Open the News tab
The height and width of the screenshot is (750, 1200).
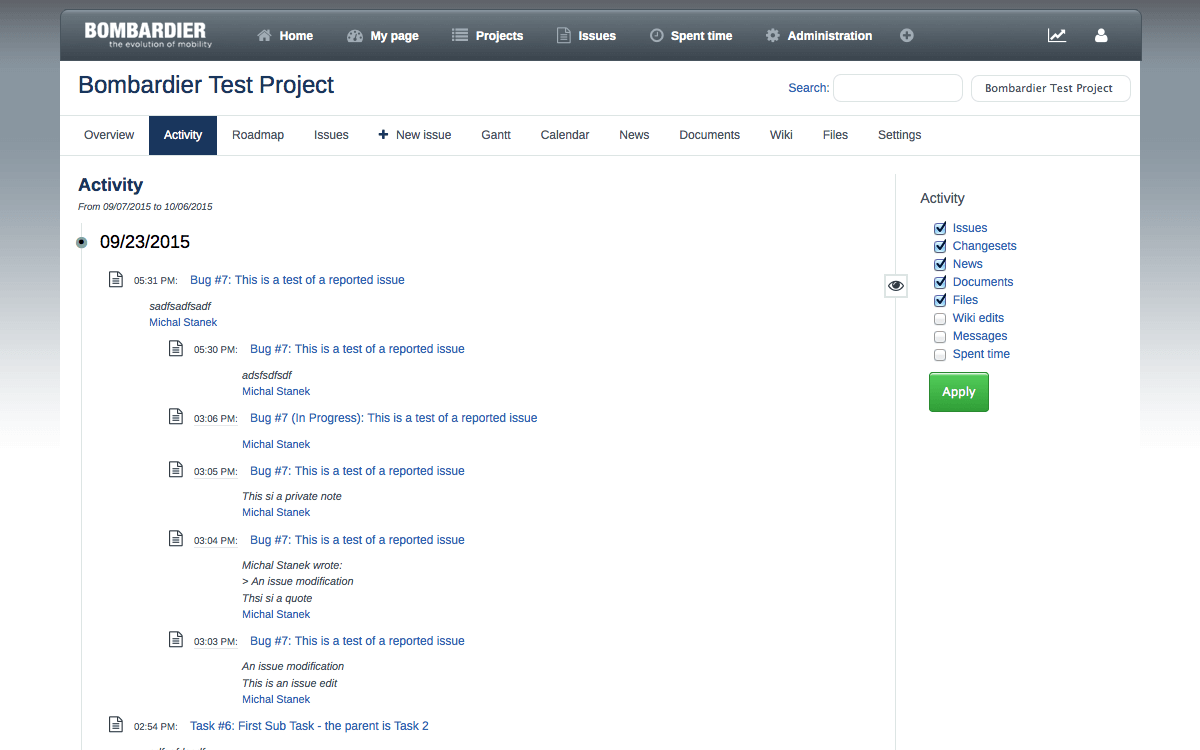click(634, 135)
